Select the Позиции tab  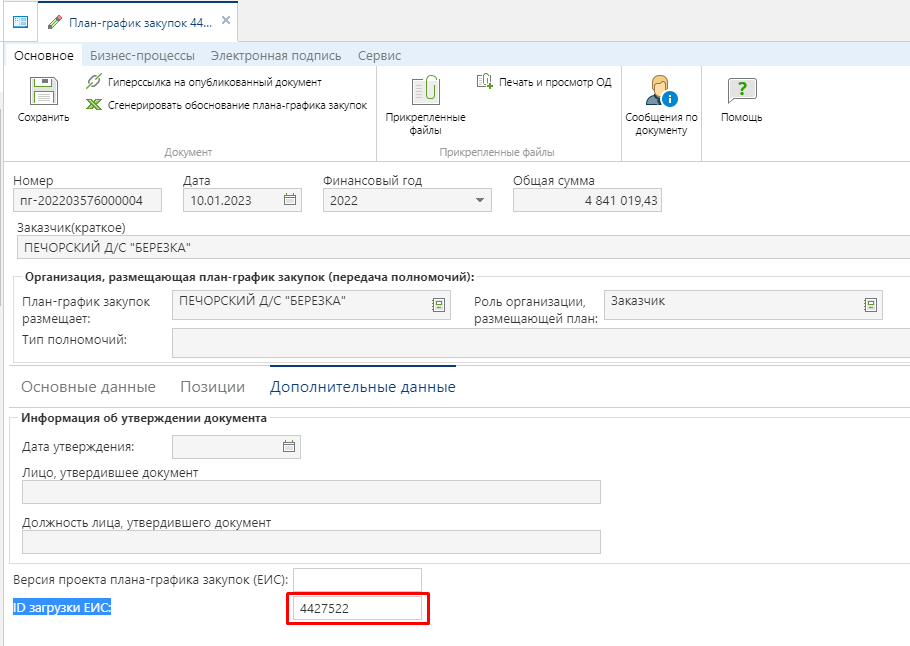(x=212, y=387)
